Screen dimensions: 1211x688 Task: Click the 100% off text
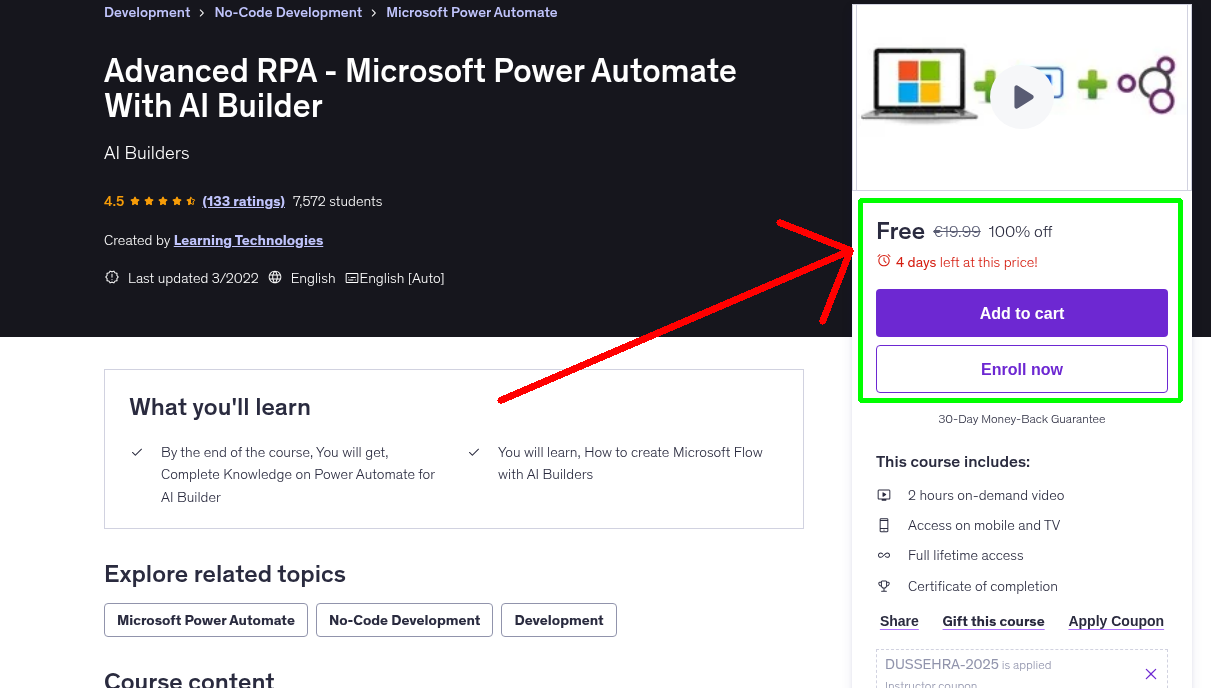pyautogui.click(x=1020, y=232)
